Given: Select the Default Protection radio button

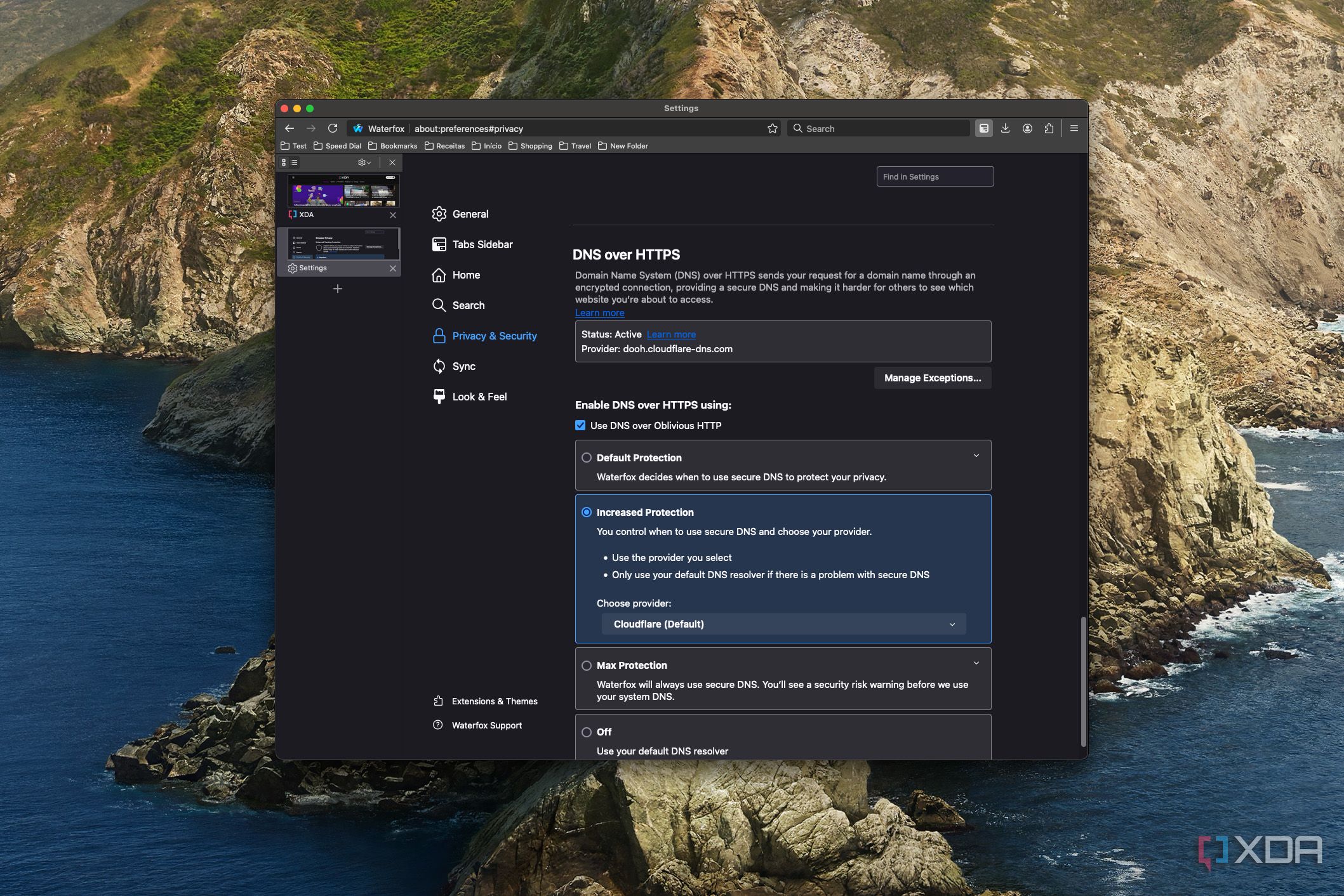Looking at the screenshot, I should [587, 458].
